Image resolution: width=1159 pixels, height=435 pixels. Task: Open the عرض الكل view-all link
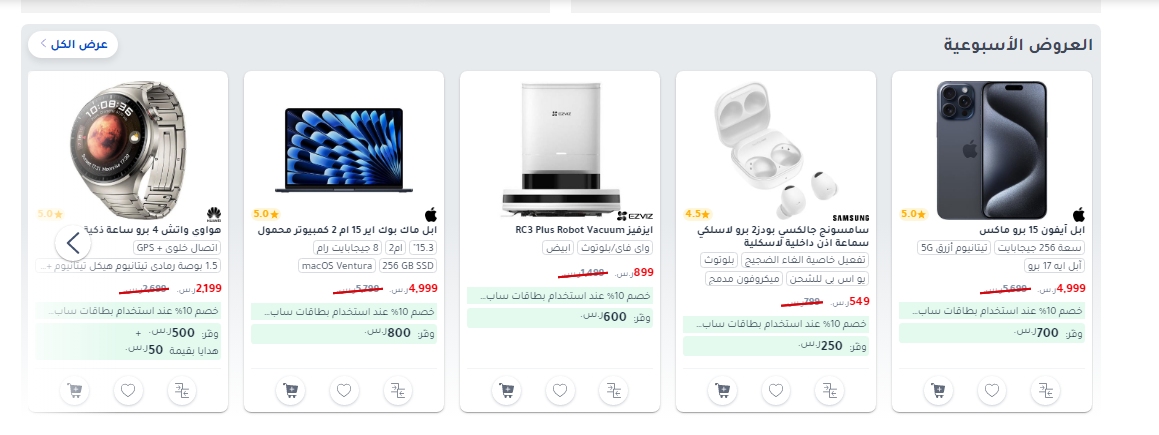(x=73, y=44)
